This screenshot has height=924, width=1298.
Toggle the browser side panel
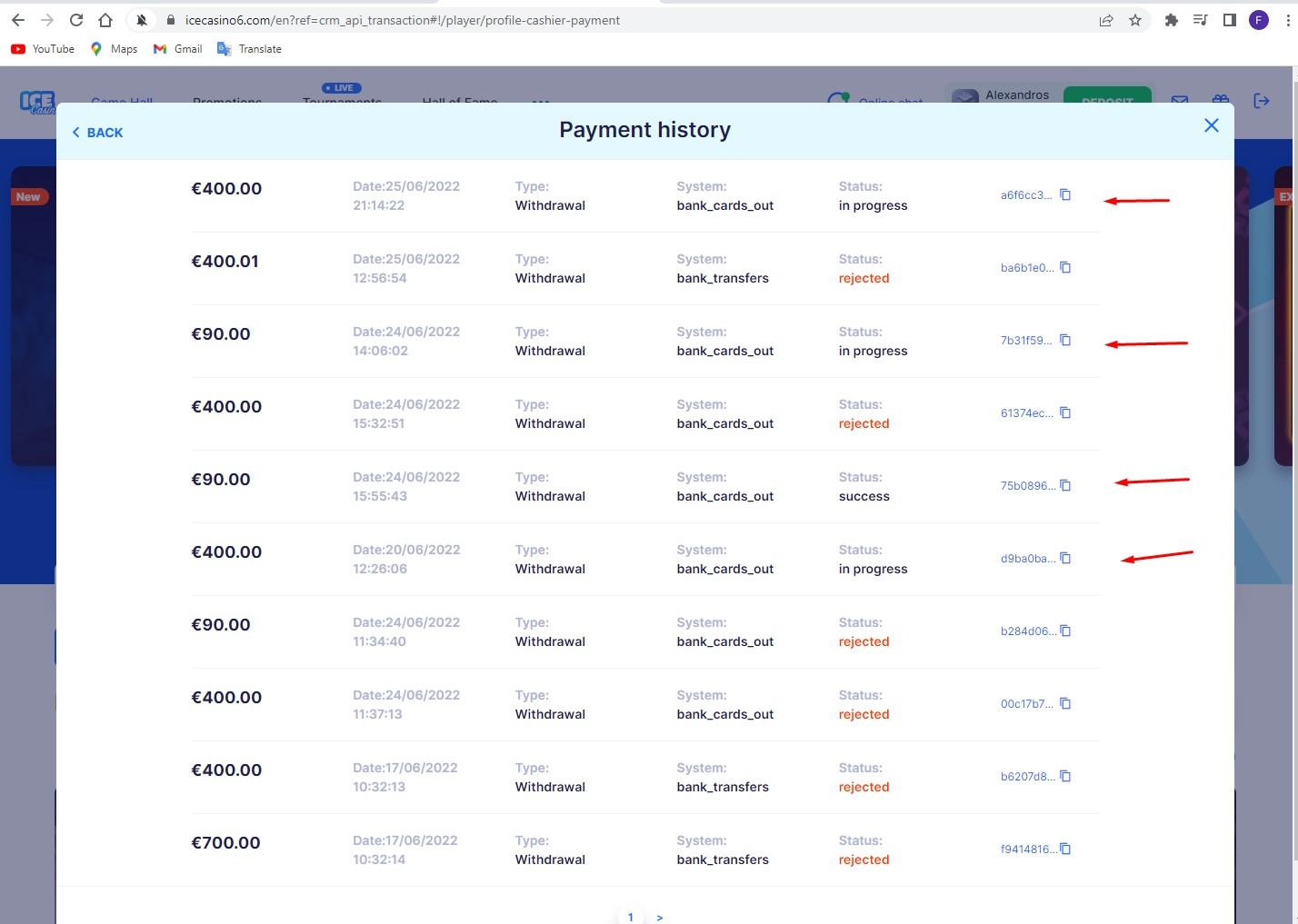point(1229,20)
